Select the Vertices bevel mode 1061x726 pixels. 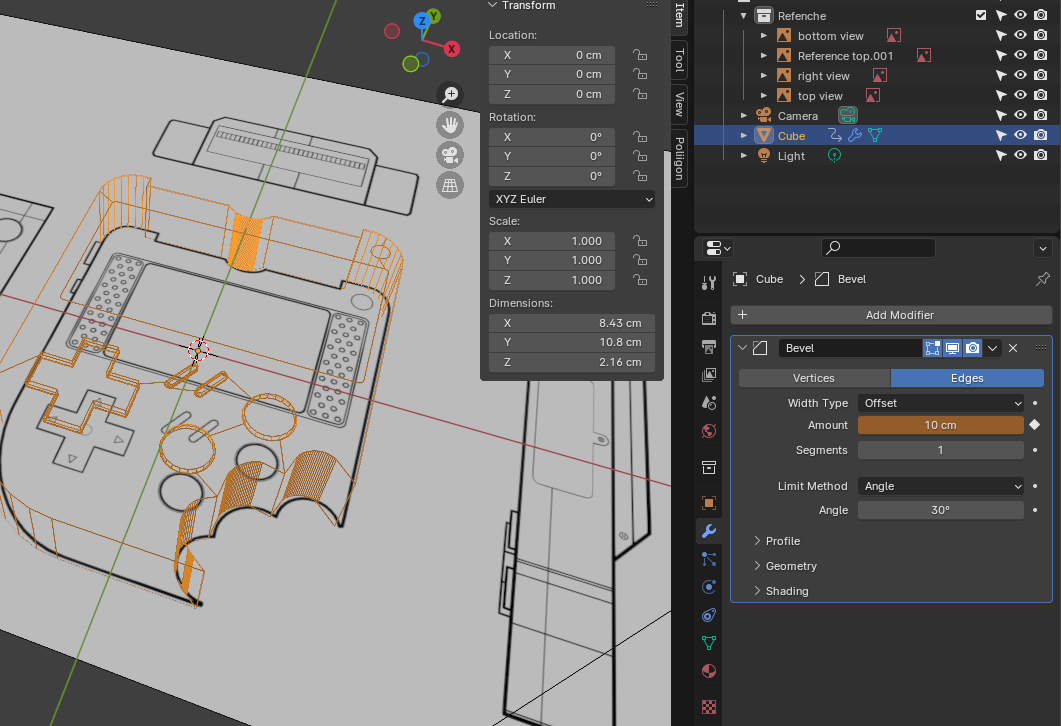[814, 378]
